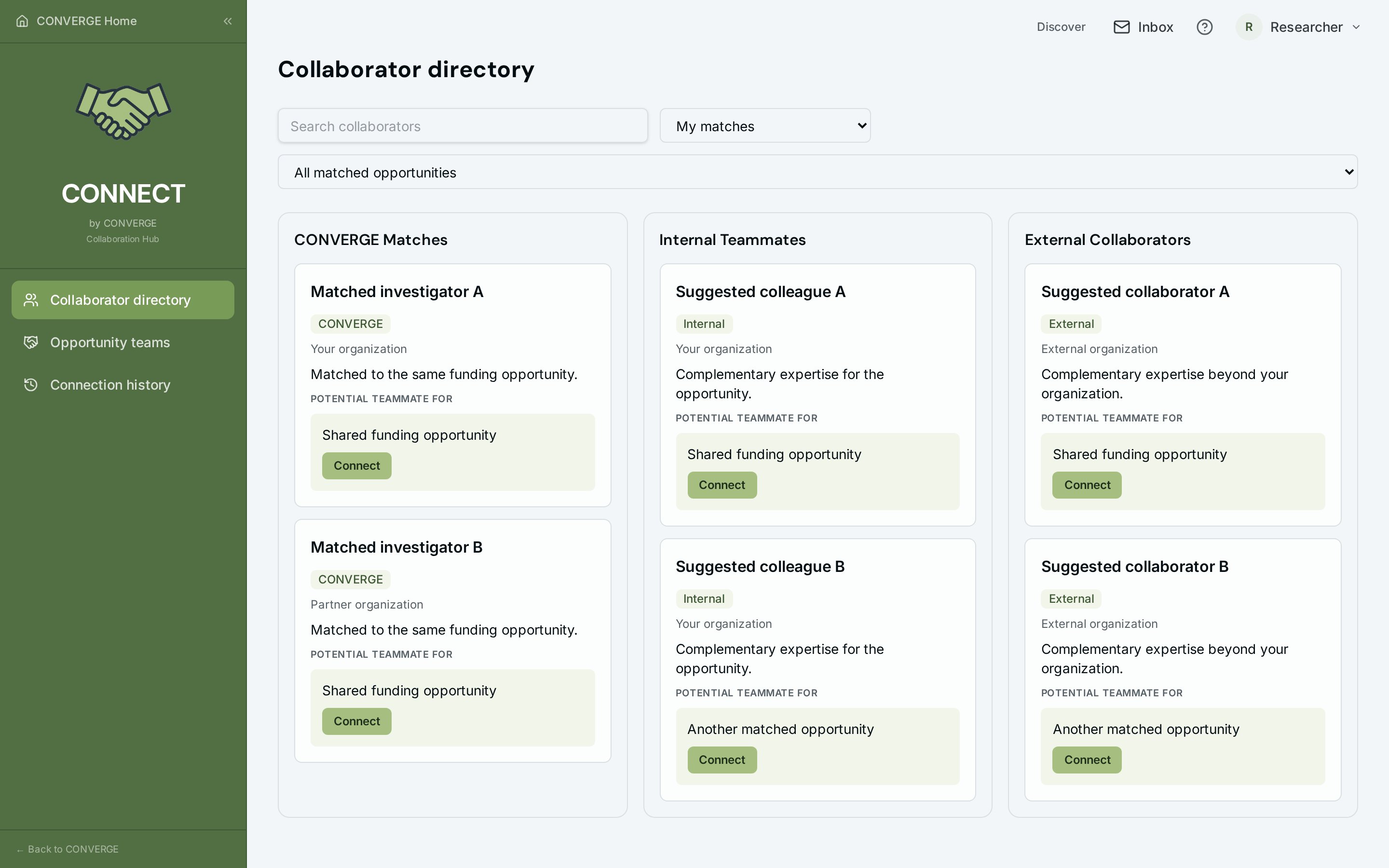Click the External Collaborators column heading
Image resolution: width=1389 pixels, height=868 pixels.
pos(1107,239)
